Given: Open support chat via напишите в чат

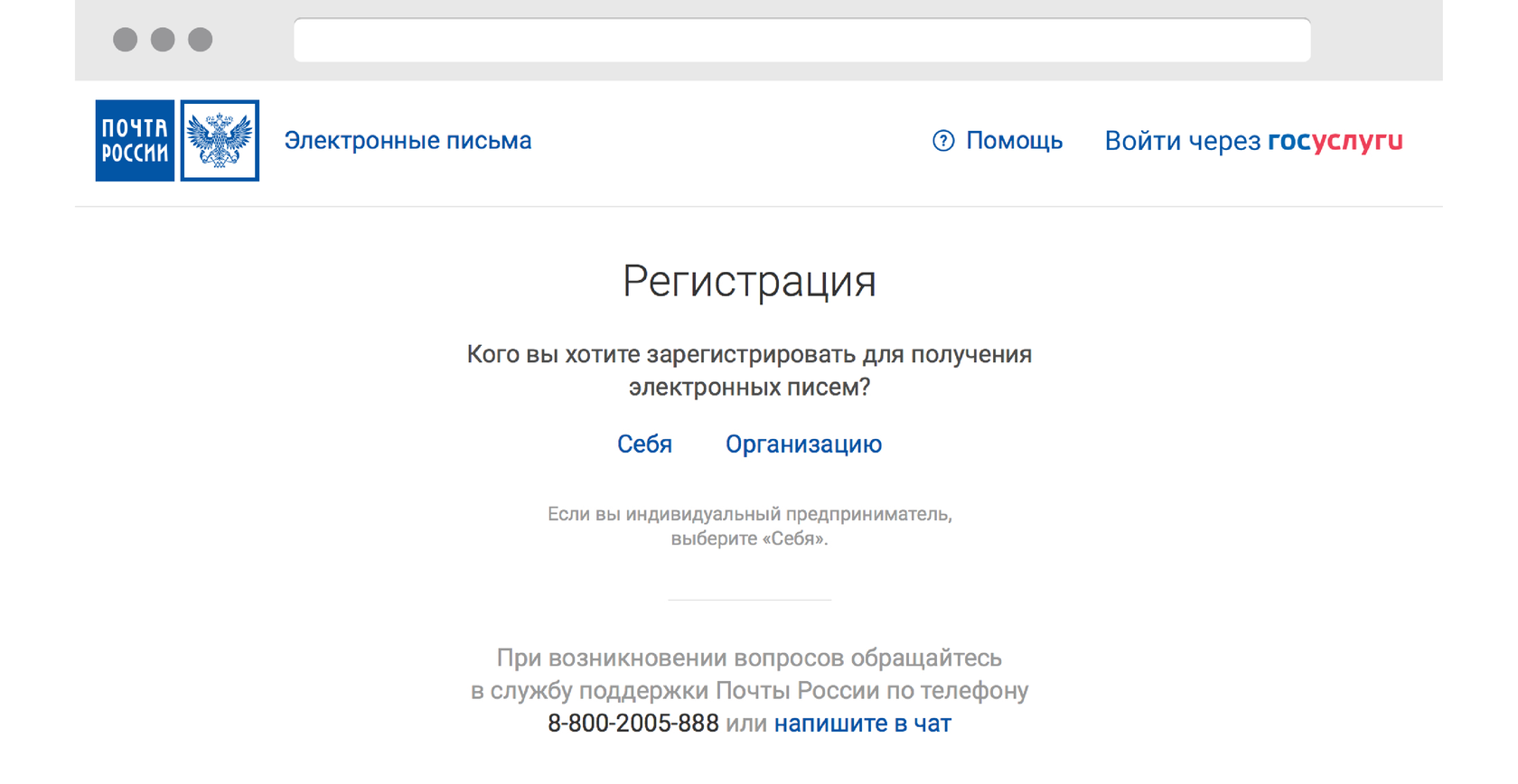Looking at the screenshot, I should point(862,723).
